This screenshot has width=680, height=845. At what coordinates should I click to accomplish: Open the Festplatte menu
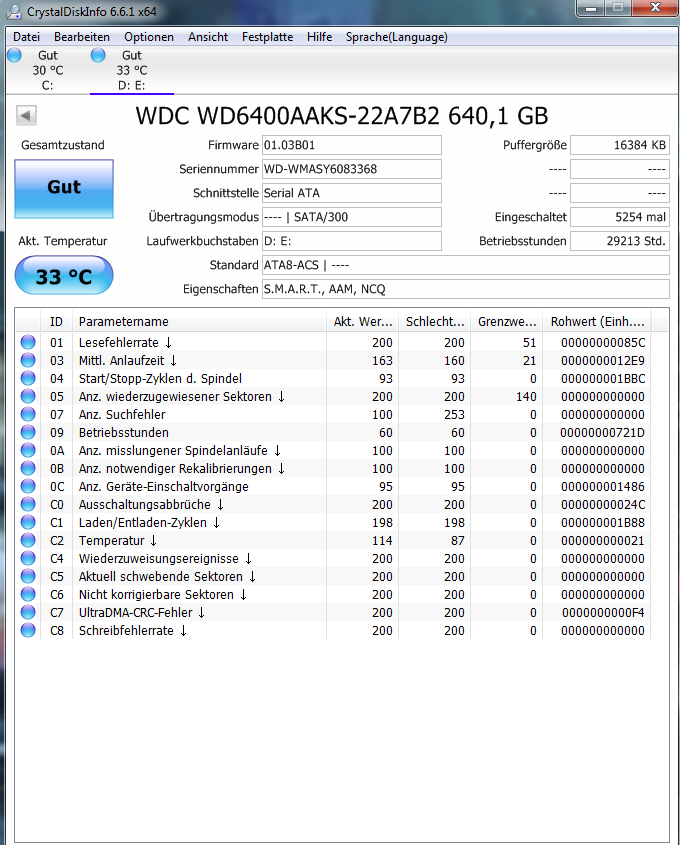(x=267, y=37)
